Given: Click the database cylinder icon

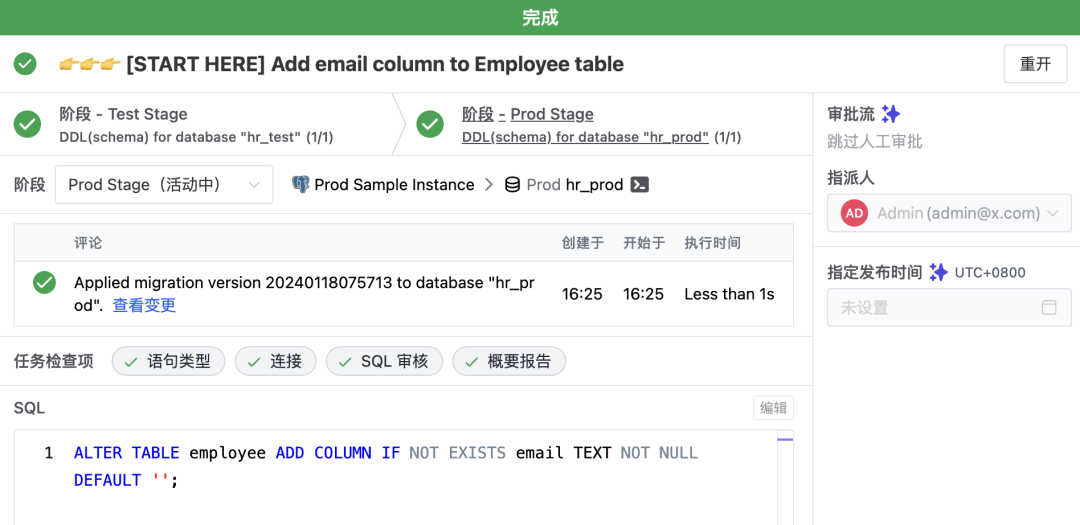Looking at the screenshot, I should click(x=512, y=185).
